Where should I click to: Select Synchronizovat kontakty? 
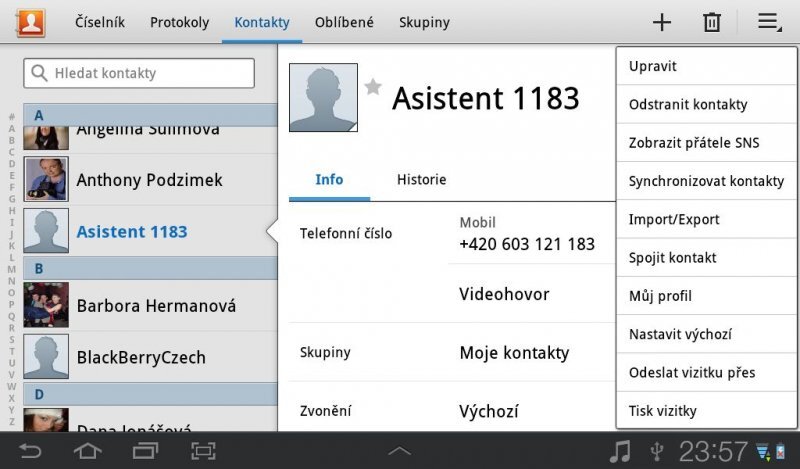(x=707, y=181)
